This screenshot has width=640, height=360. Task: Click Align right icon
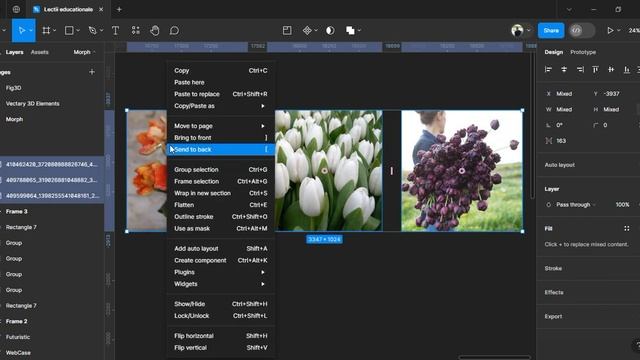point(580,70)
